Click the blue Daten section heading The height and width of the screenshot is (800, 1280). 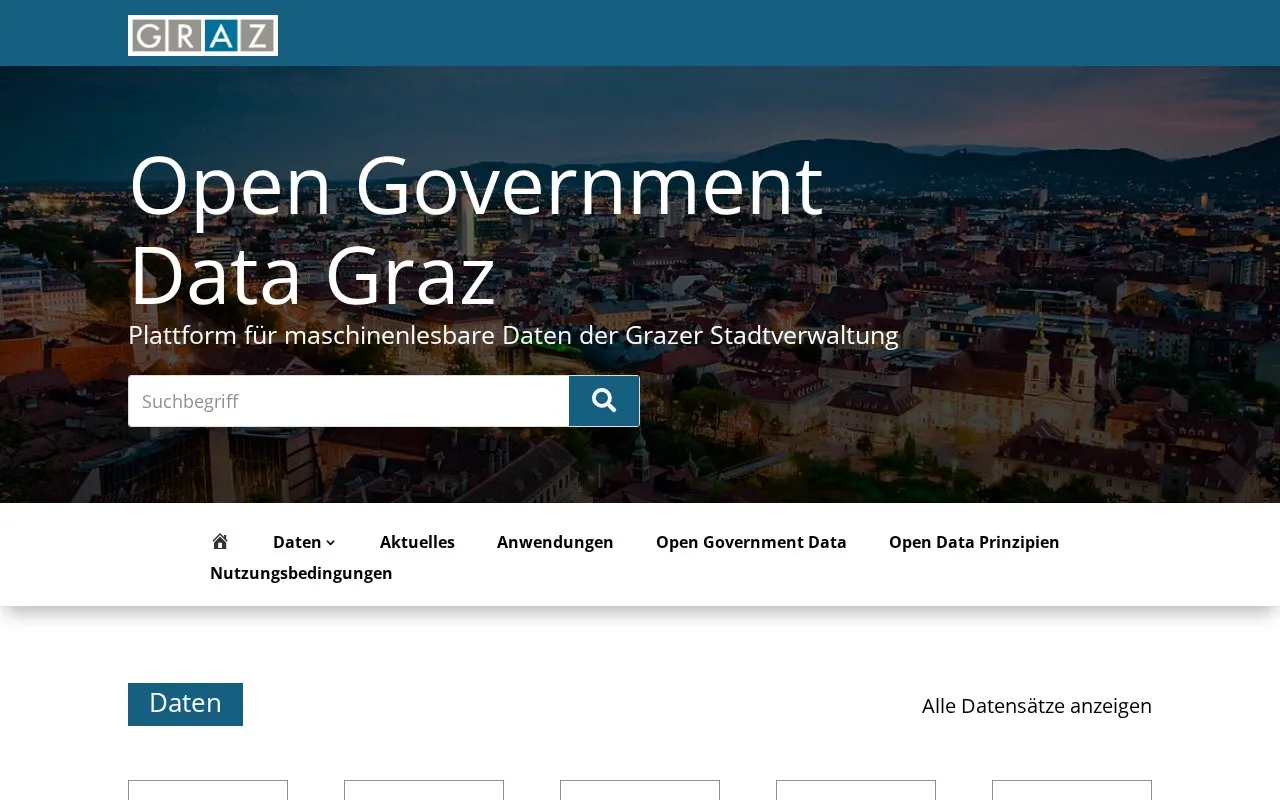pos(185,704)
